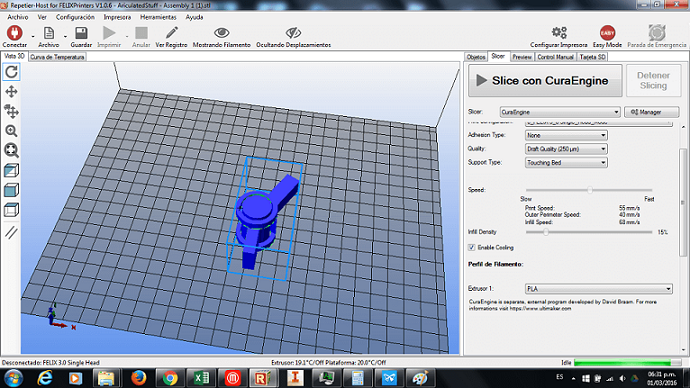Toggle Easy Mode red button
Screen dimensions: 690x388
tap(607, 33)
